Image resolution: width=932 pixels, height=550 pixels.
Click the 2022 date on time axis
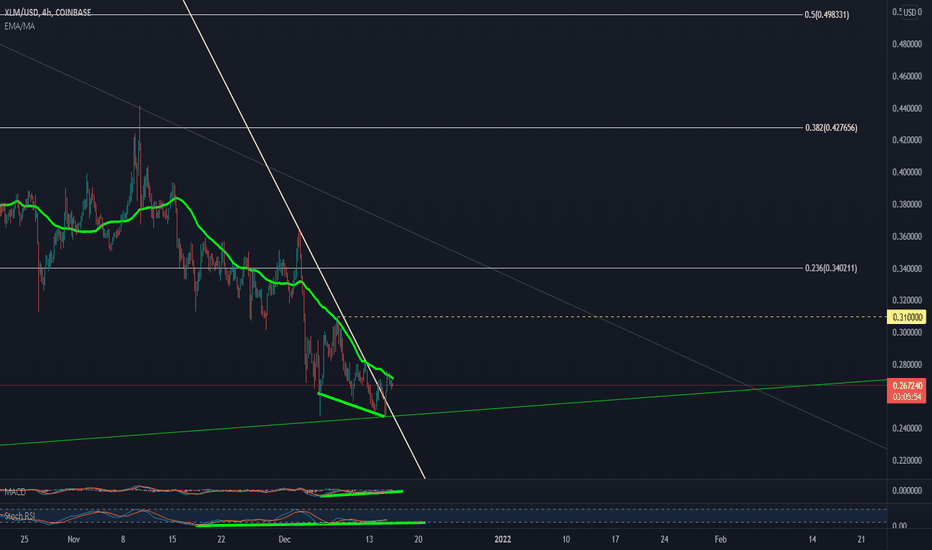click(503, 540)
